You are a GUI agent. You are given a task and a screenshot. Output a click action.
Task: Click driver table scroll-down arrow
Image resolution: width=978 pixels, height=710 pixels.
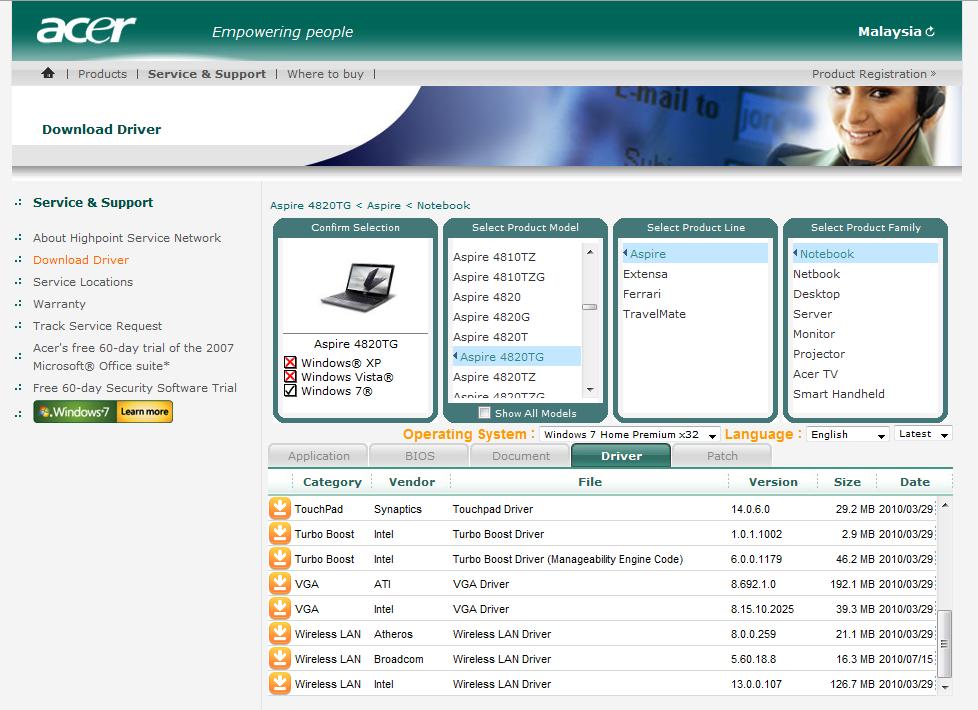[945, 687]
